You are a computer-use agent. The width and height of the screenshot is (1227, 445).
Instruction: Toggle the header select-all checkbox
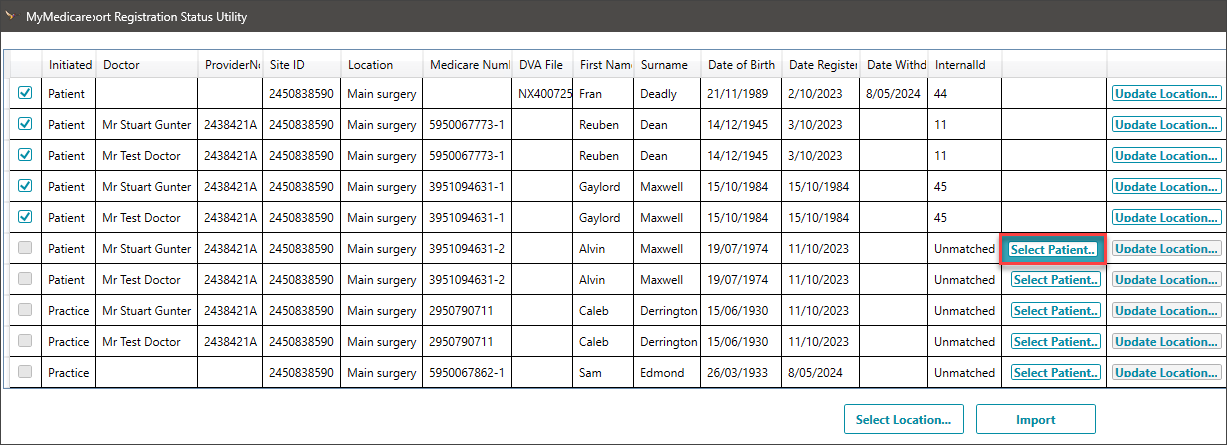coord(25,65)
